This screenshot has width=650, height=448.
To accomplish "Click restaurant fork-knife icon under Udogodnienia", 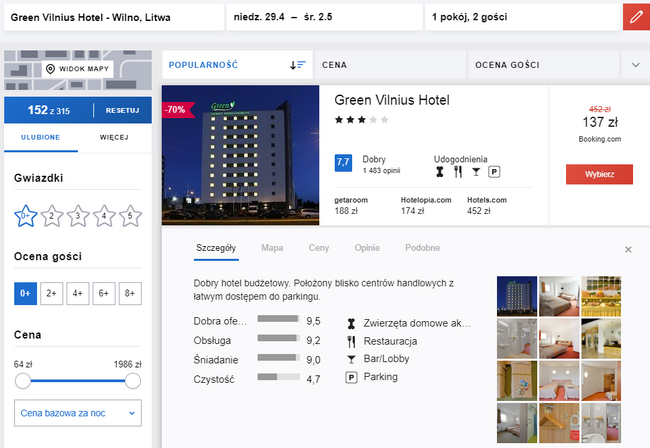I will coord(458,172).
